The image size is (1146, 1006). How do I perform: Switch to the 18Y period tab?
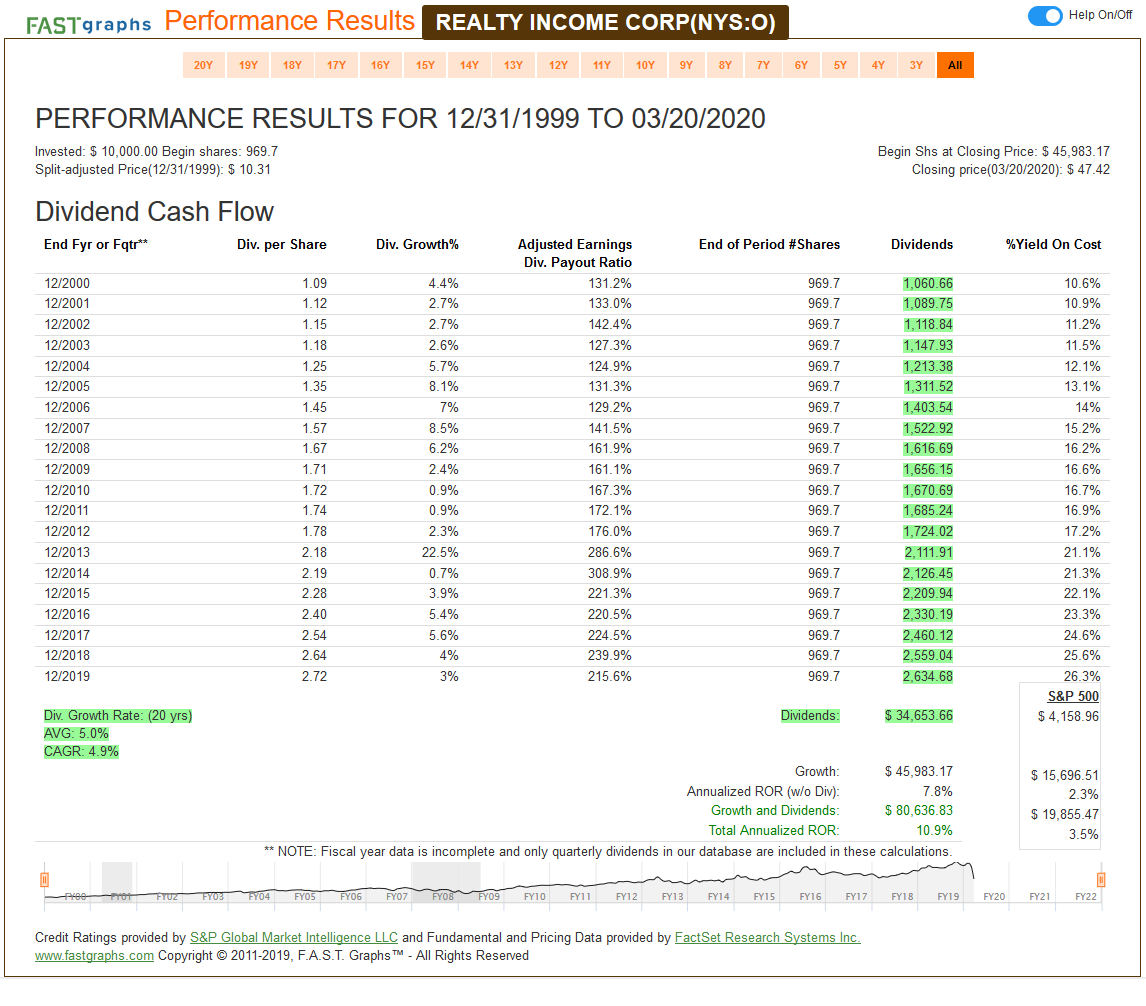(x=292, y=65)
